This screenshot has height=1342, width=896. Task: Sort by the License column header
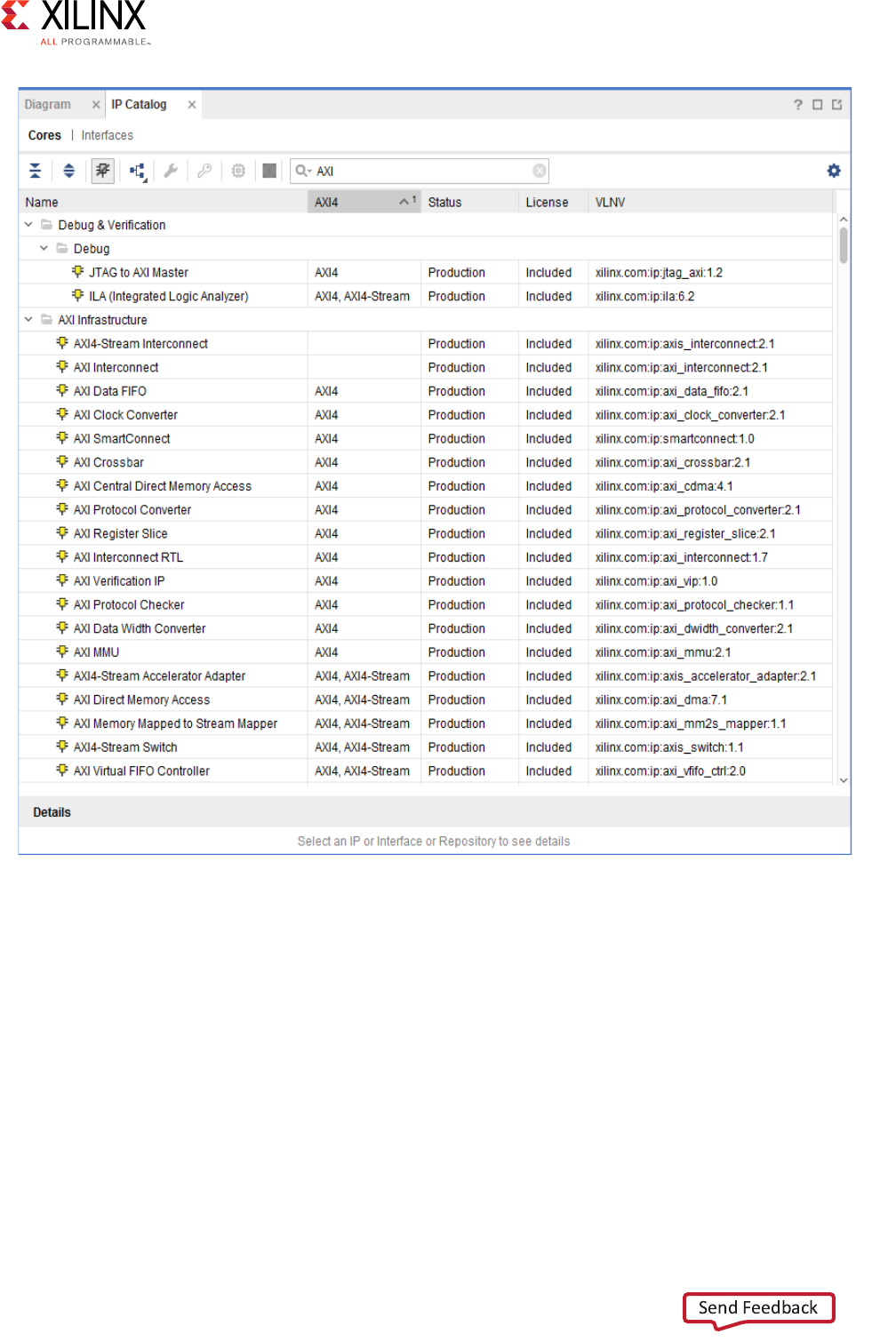coord(553,203)
